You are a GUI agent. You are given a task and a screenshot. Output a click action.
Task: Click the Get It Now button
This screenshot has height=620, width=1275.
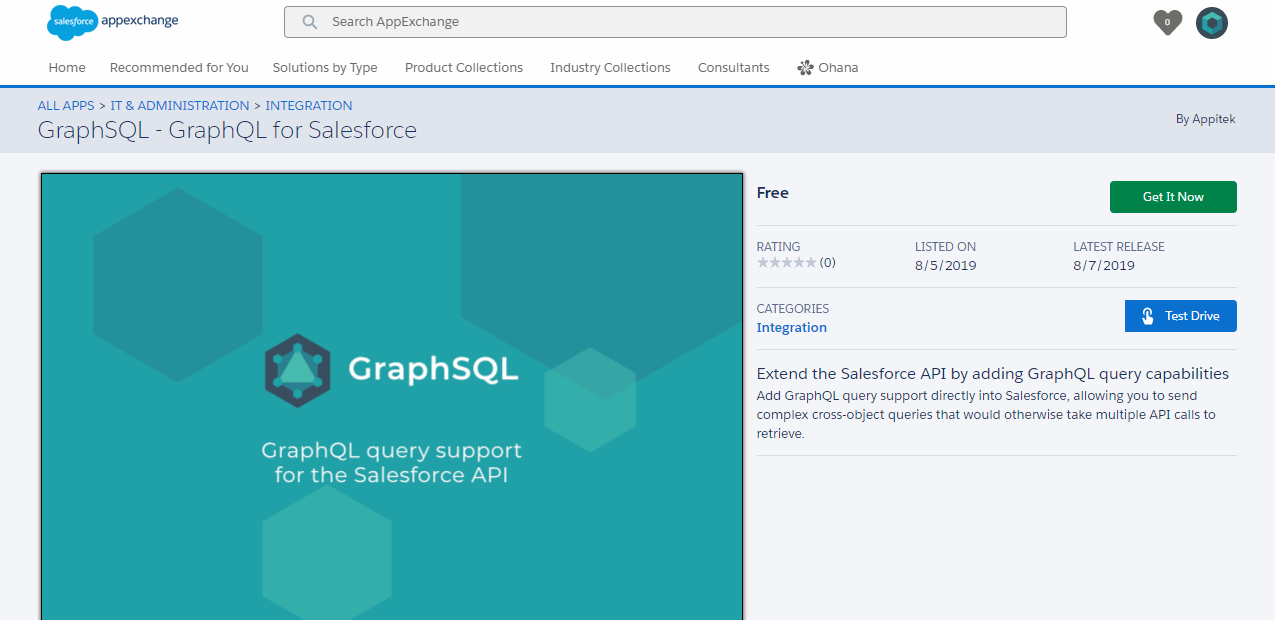pos(1173,197)
